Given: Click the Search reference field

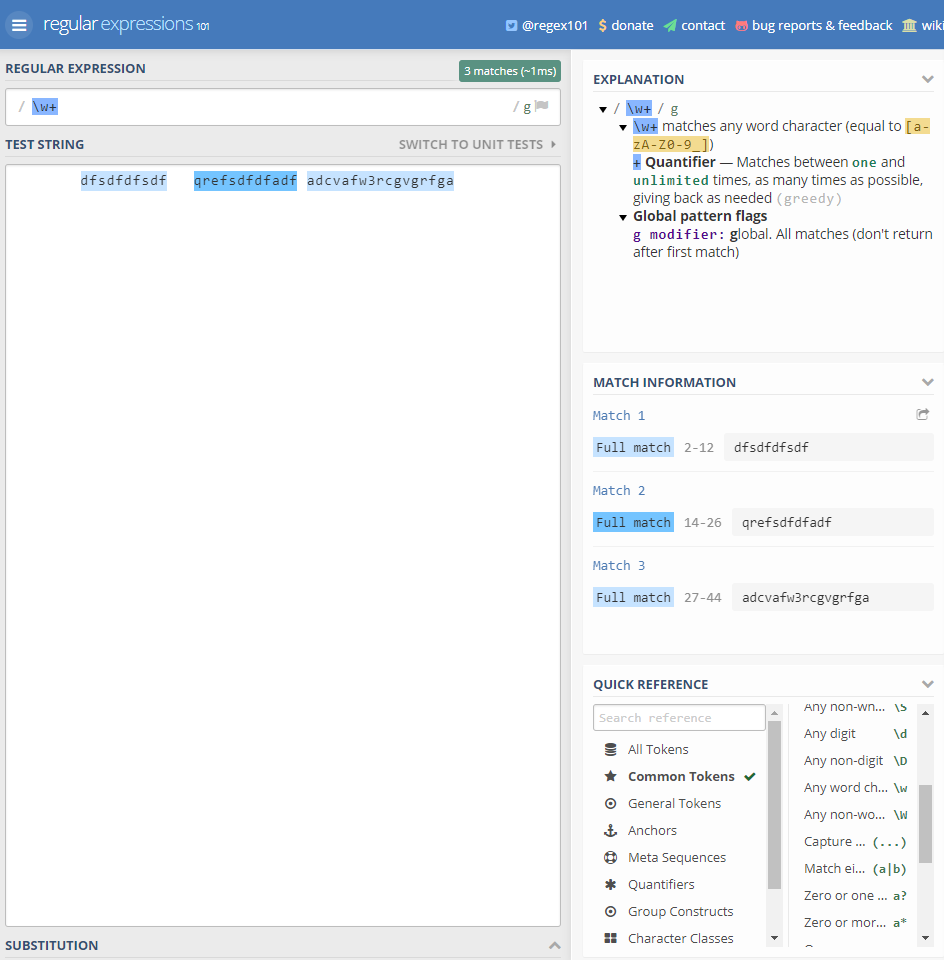Looking at the screenshot, I should (679, 718).
